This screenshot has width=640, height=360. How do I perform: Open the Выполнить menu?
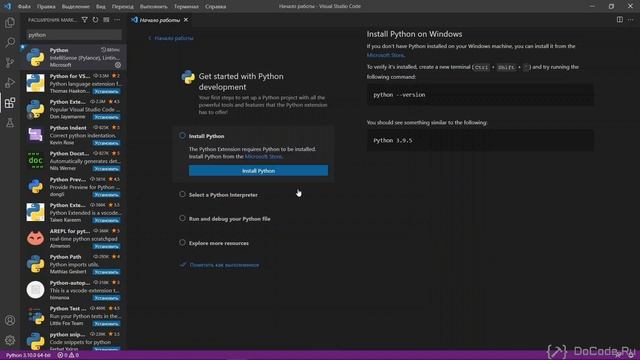click(x=153, y=7)
